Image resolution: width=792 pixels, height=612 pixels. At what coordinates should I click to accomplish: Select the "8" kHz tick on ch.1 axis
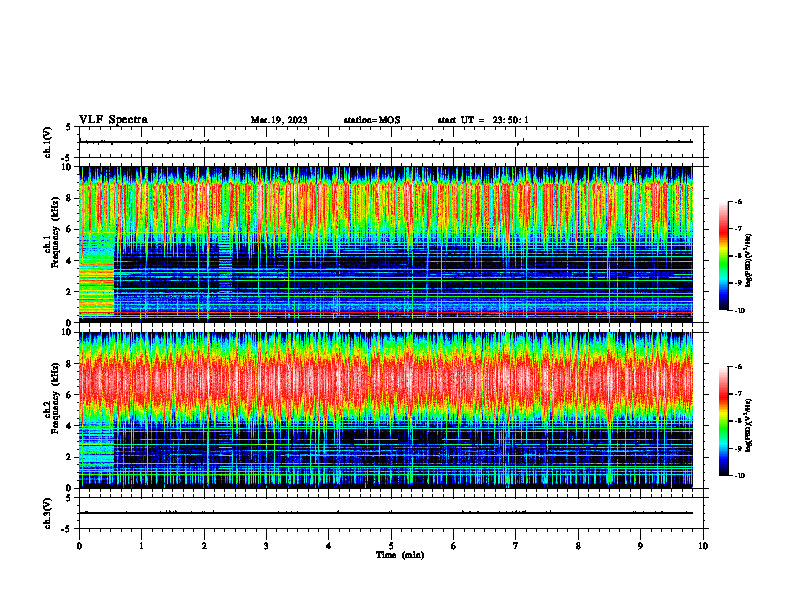(x=70, y=198)
